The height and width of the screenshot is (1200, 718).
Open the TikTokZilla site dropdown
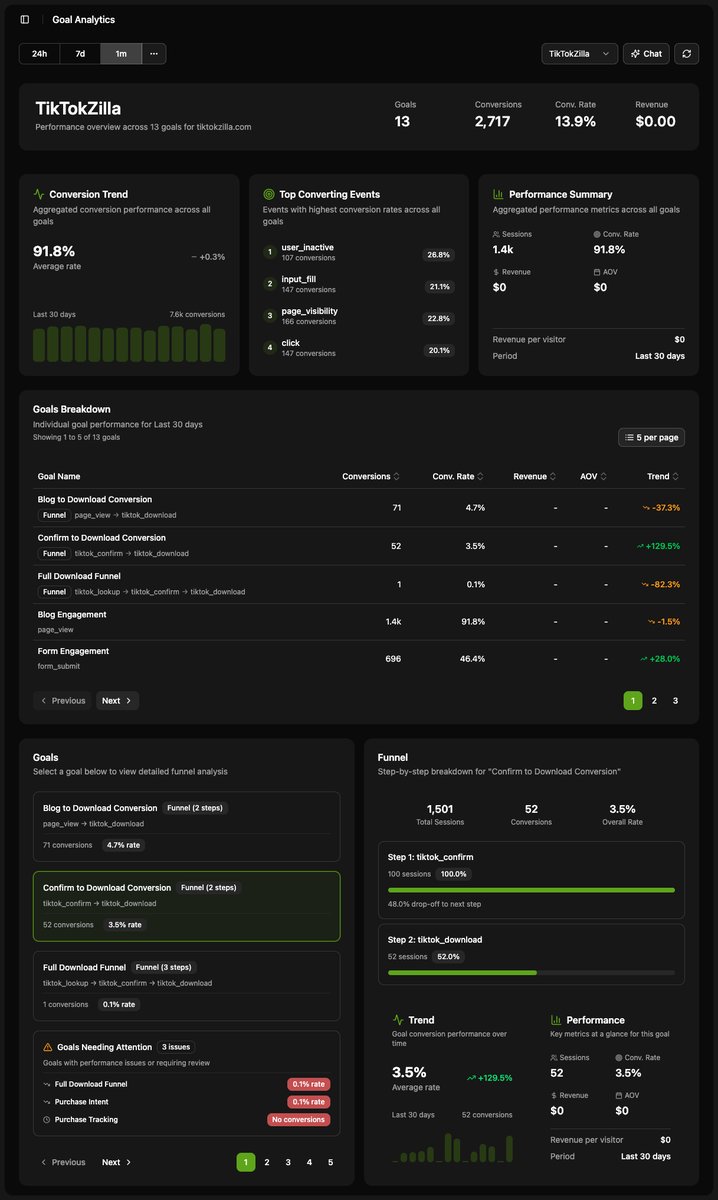point(580,54)
